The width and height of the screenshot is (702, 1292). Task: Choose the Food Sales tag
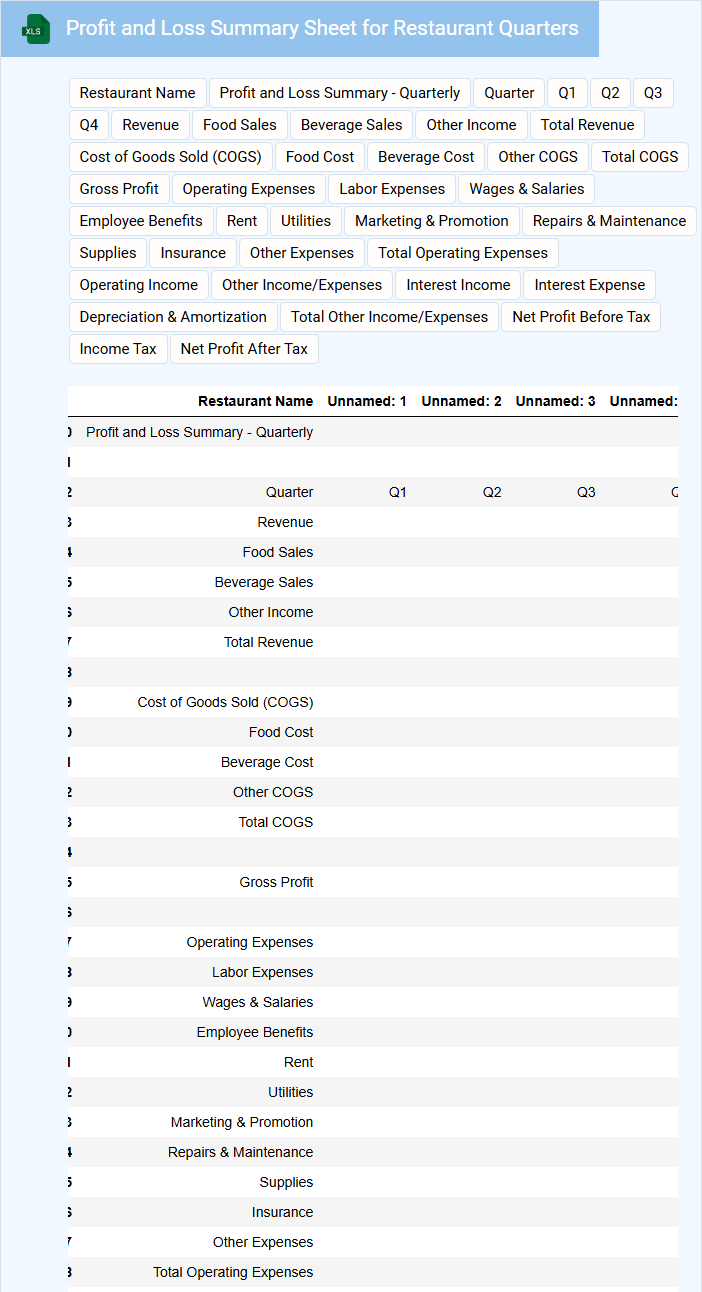[240, 125]
